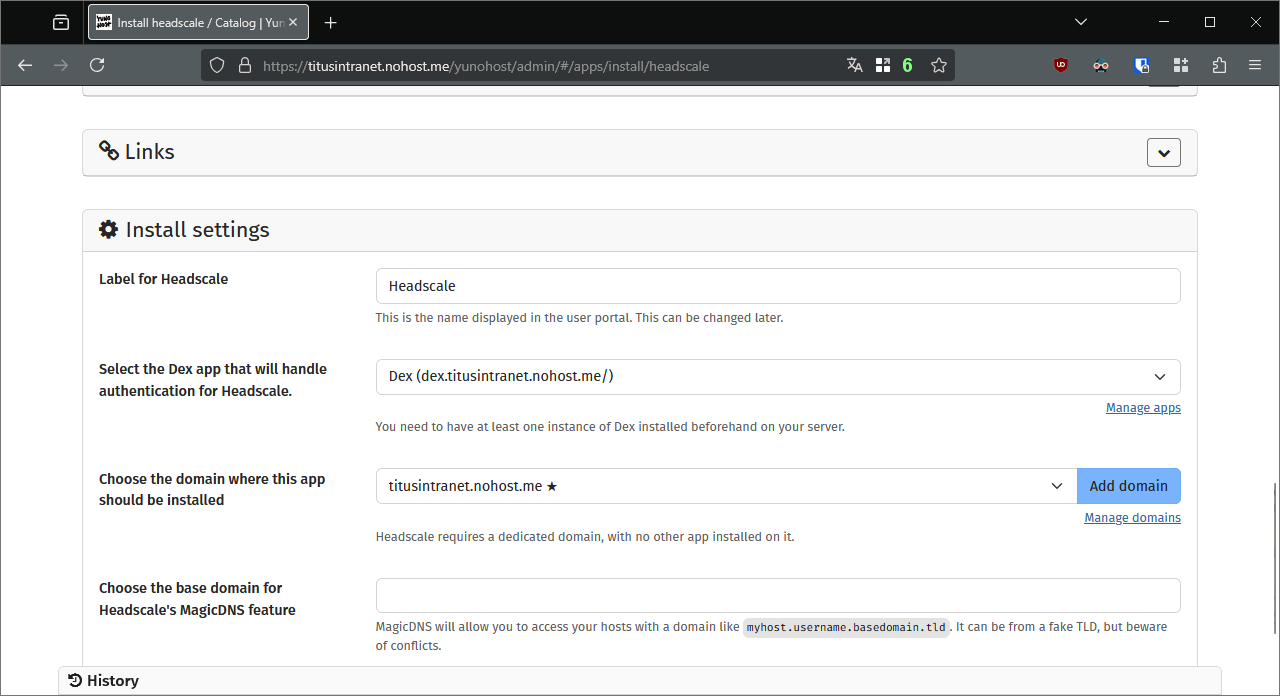Click the Add domain button
Viewport: 1280px width, 696px height.
(x=1128, y=486)
